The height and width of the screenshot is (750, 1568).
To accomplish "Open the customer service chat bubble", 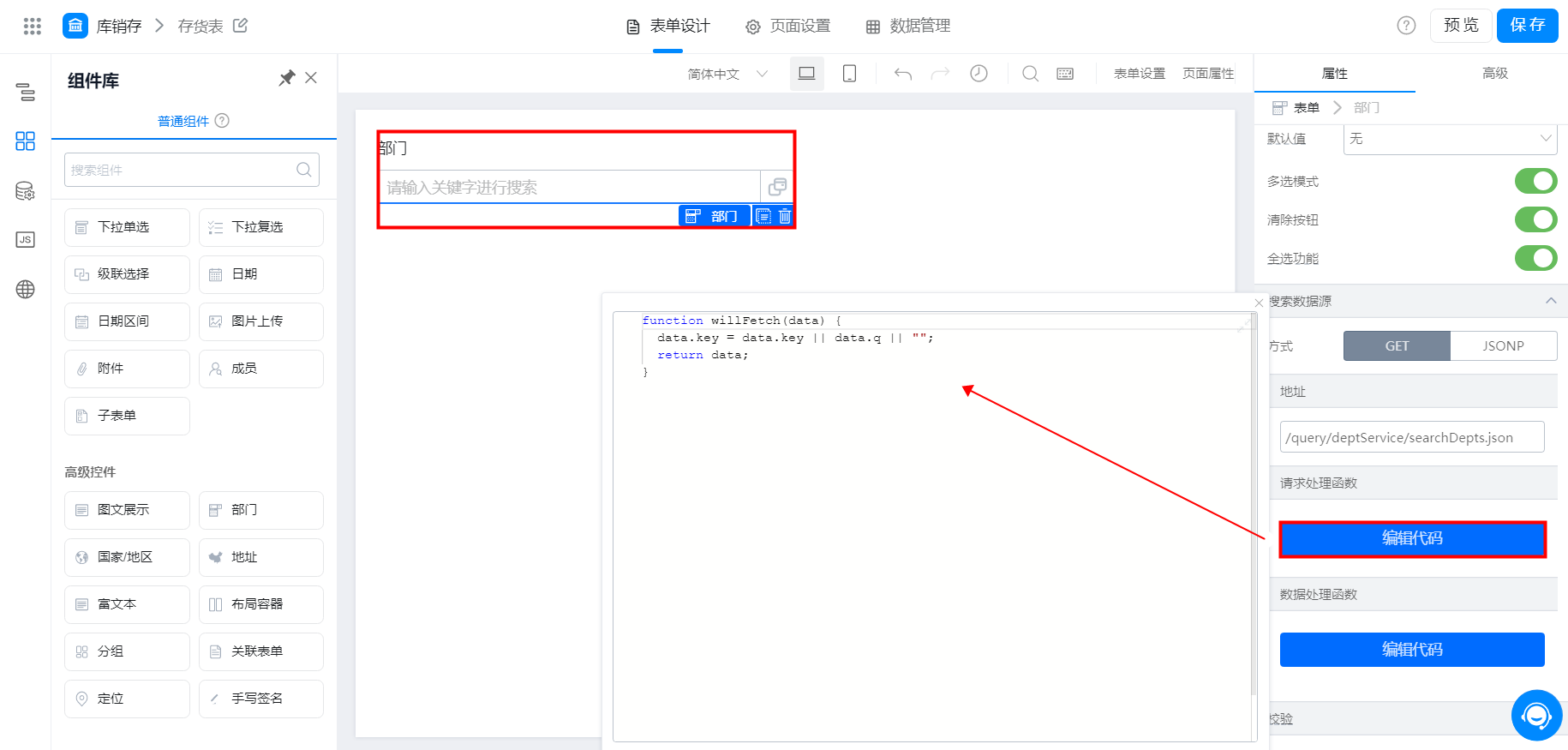I will click(1536, 715).
